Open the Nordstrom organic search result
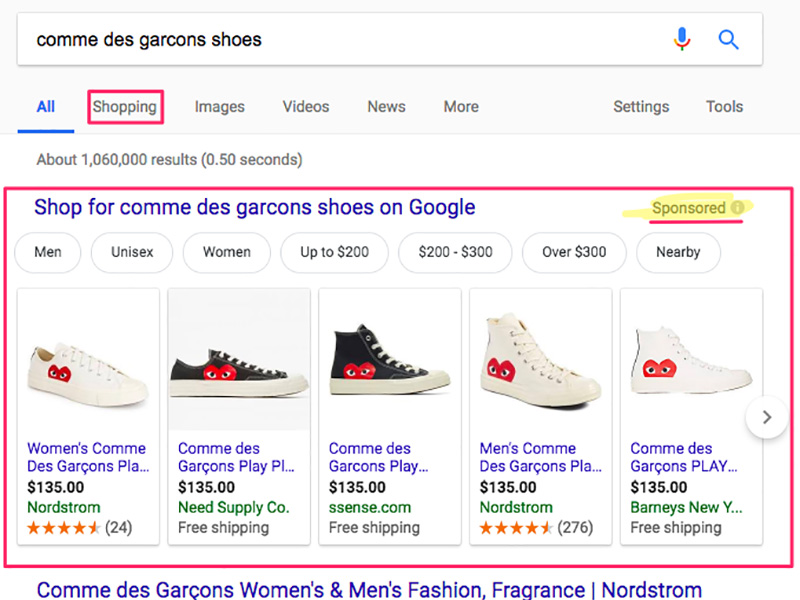800x600 pixels. [369, 590]
